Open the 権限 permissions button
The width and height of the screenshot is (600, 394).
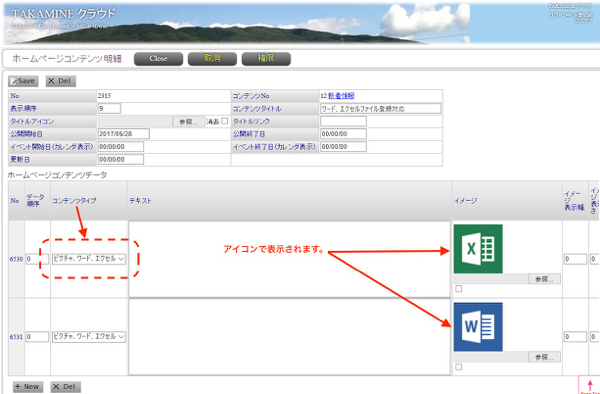266,59
